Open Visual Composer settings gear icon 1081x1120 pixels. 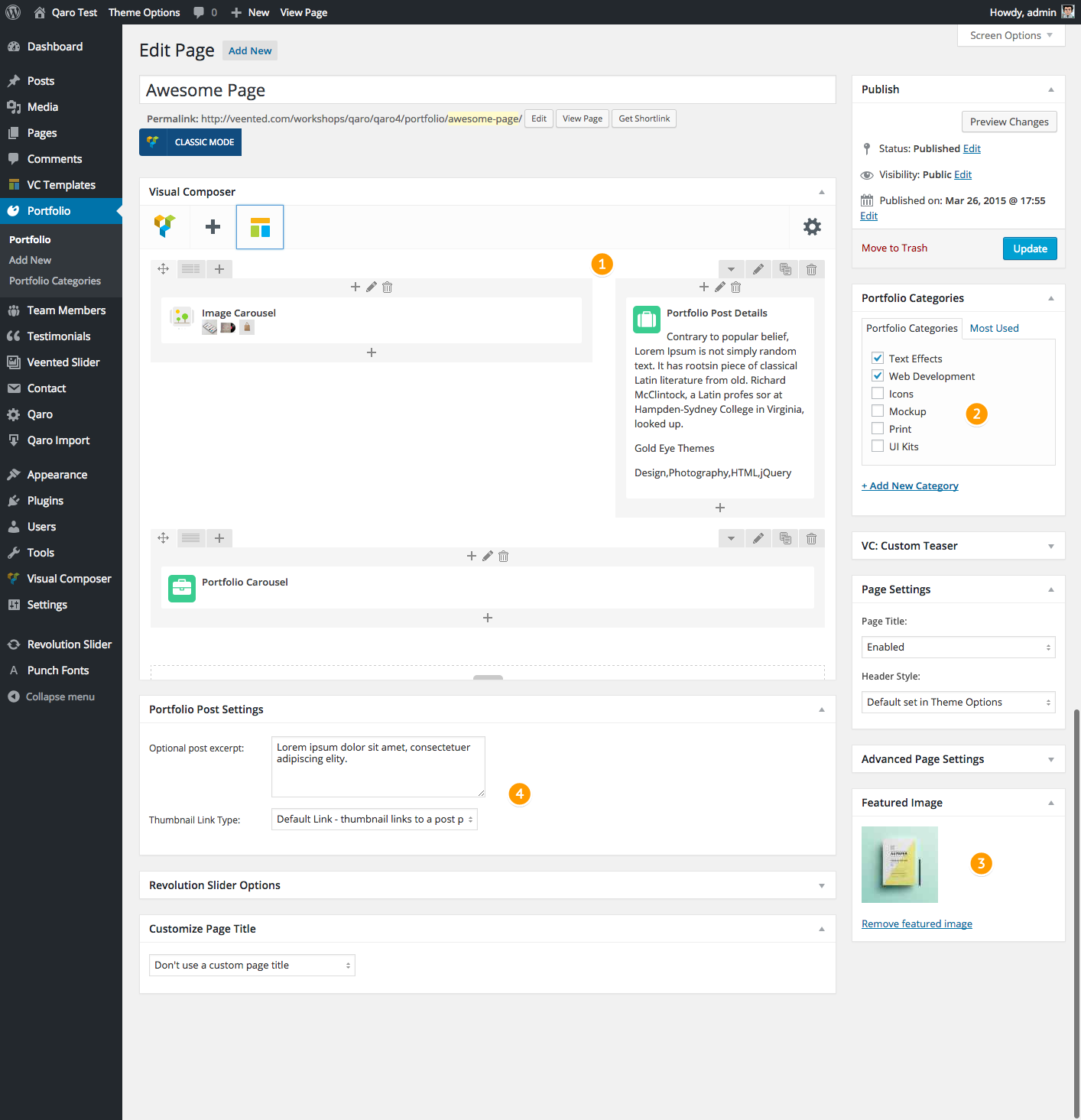pyautogui.click(x=812, y=226)
